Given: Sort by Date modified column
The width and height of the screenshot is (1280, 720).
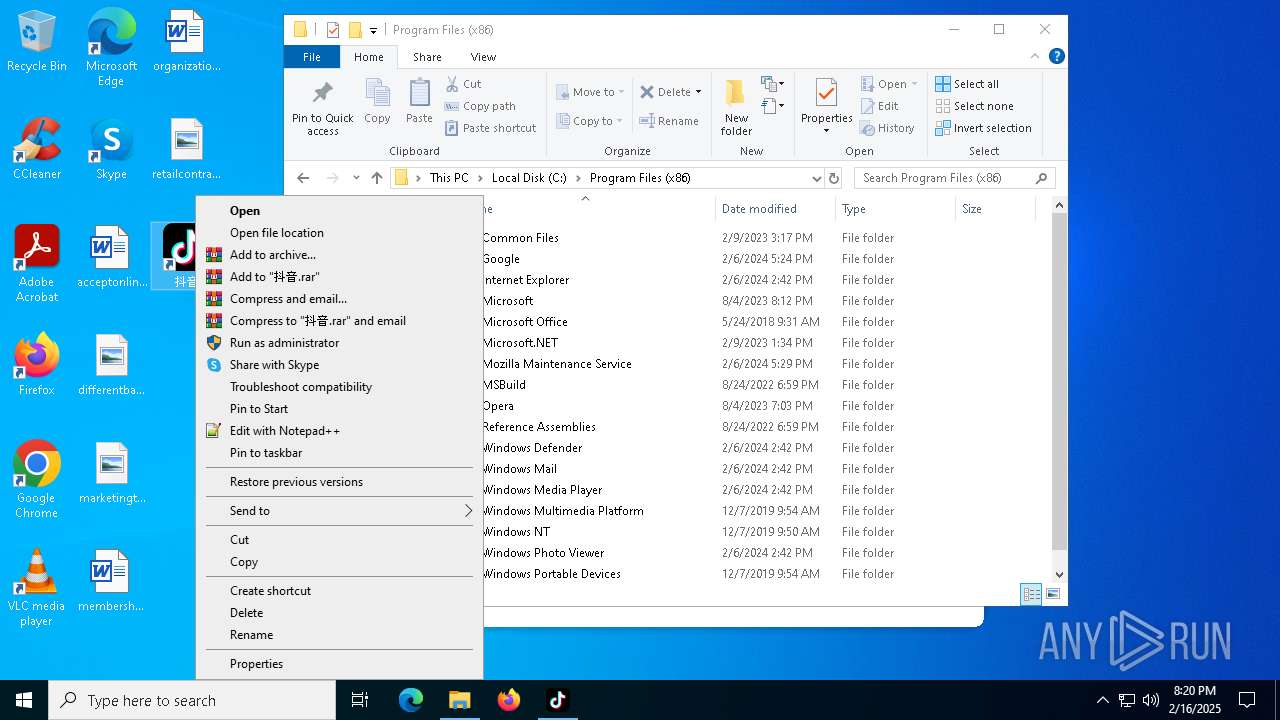Looking at the screenshot, I should pyautogui.click(x=775, y=209).
